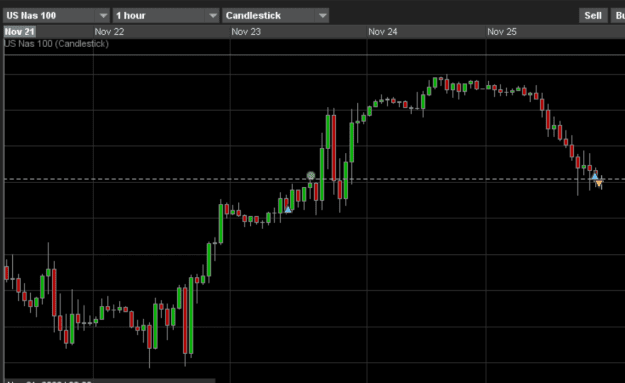Select the Nov 23 date label
Viewport: 625px width, 383px height.
point(246,31)
